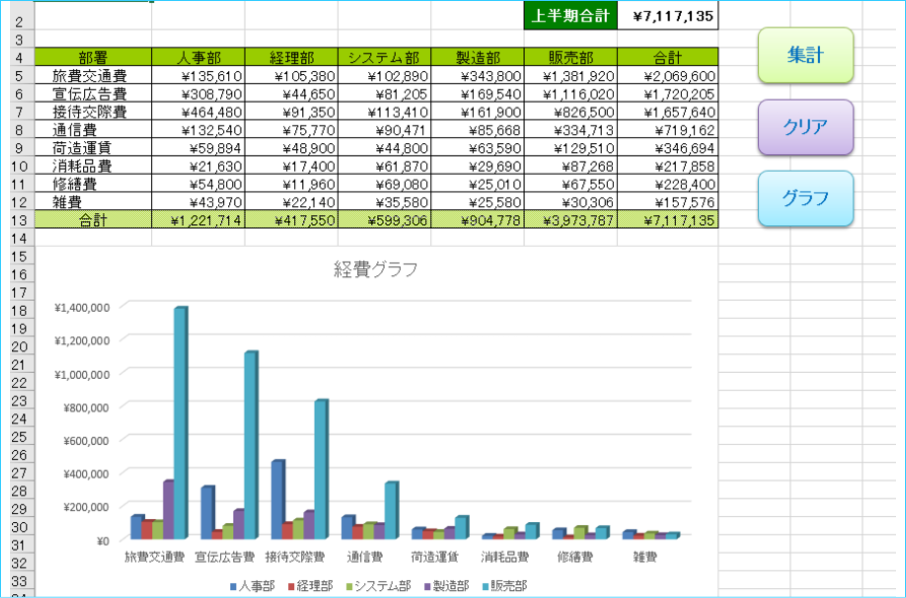Click the 集計 button
Screen dimensions: 906x598
805,55
